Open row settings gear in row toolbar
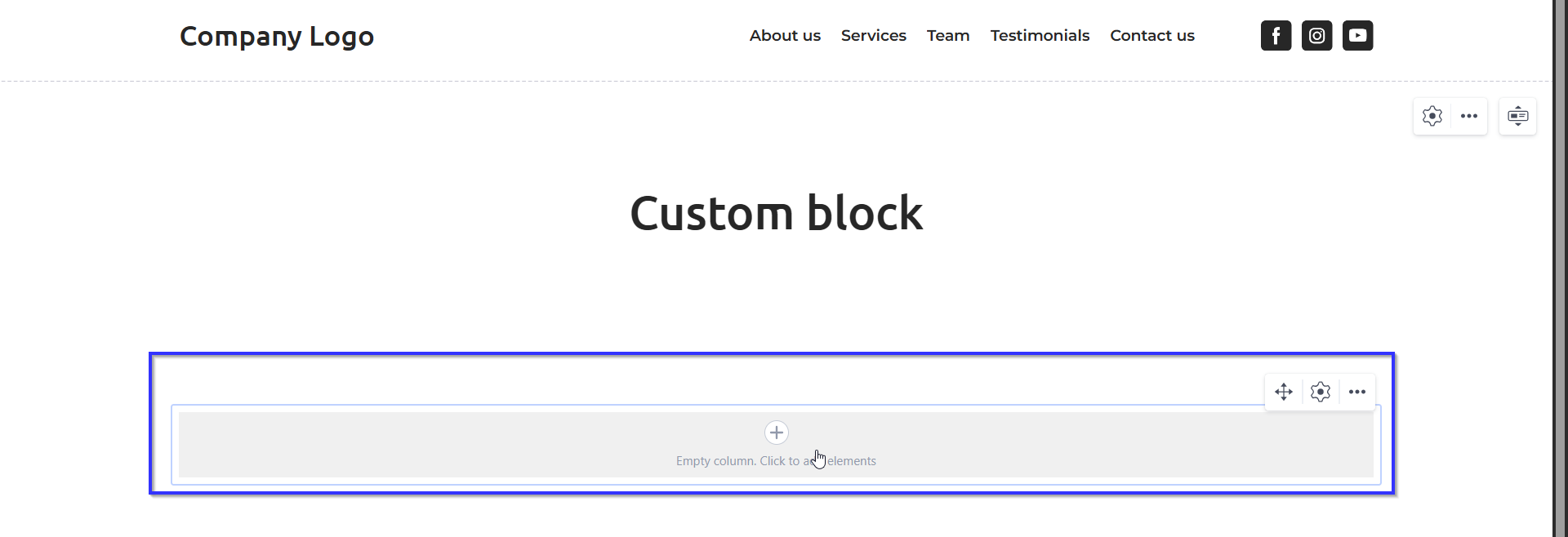 click(1321, 392)
